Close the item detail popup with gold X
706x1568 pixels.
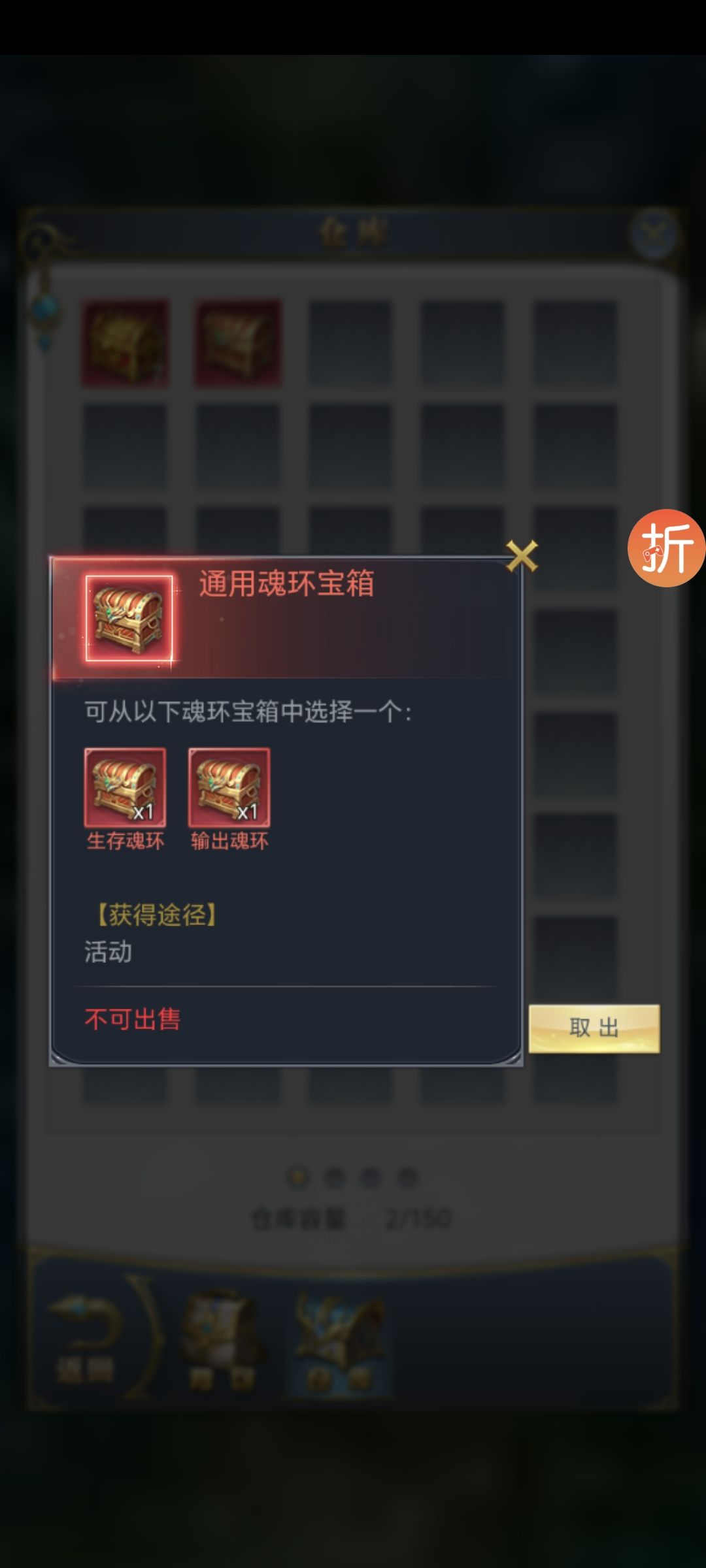[x=522, y=556]
